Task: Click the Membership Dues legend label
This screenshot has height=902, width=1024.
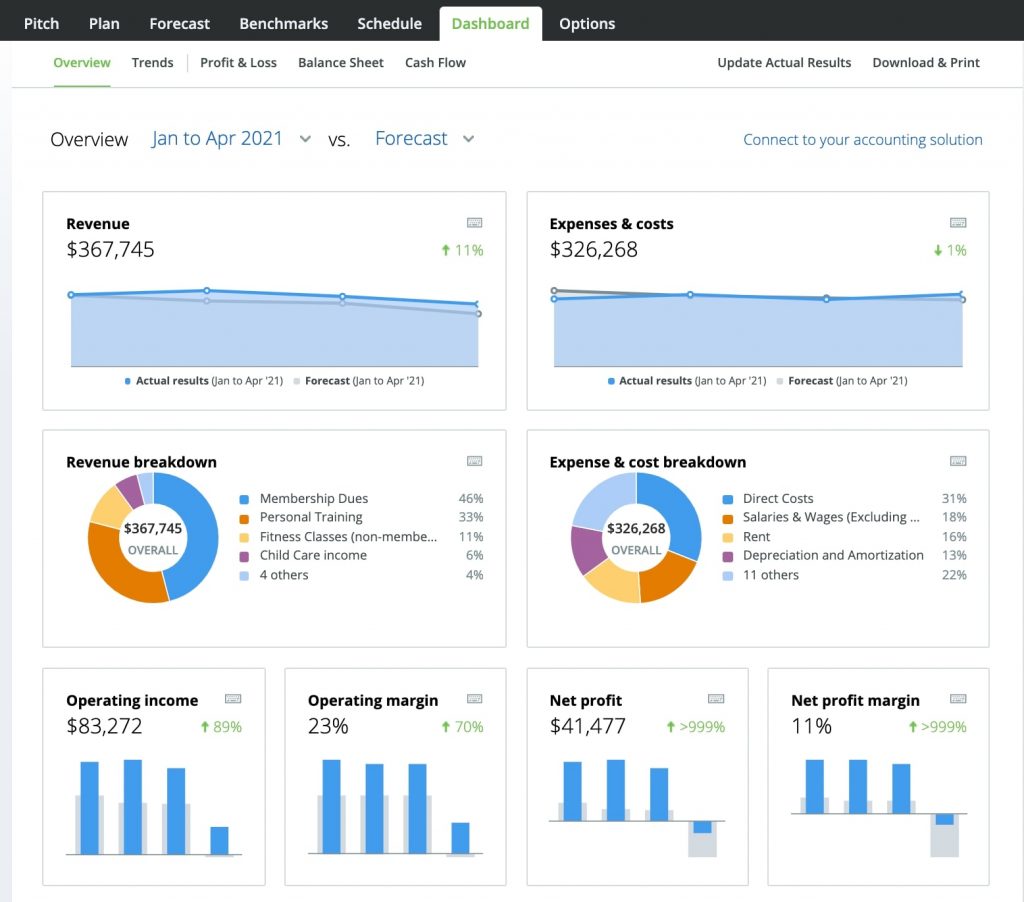Action: [313, 498]
